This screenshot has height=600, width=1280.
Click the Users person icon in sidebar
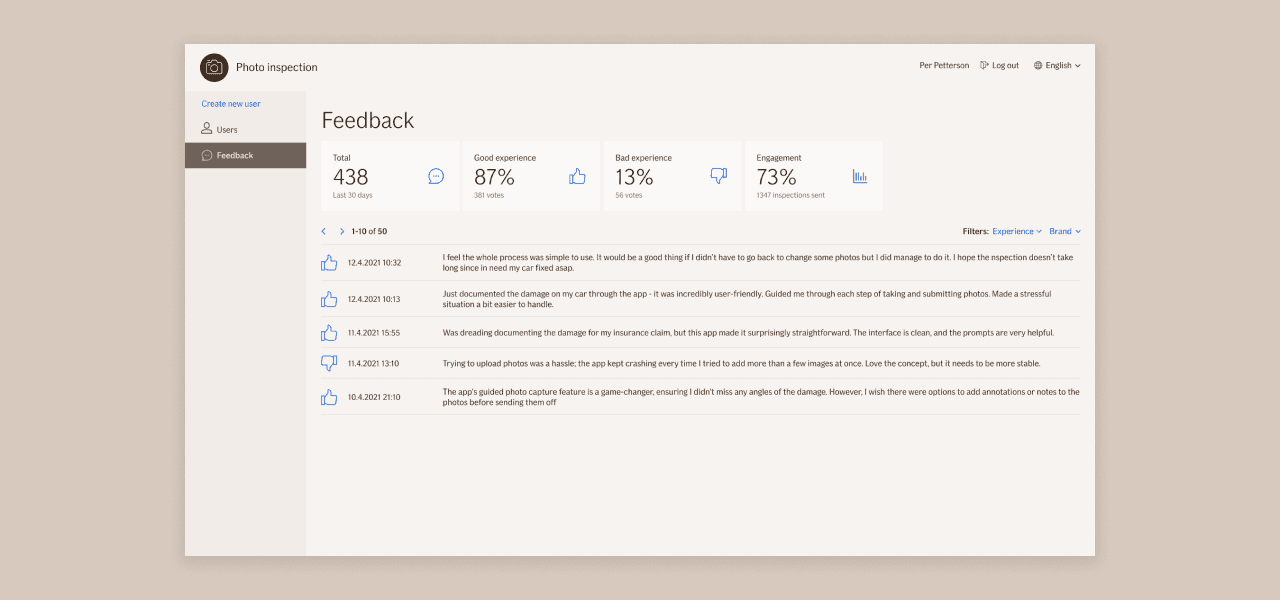206,129
